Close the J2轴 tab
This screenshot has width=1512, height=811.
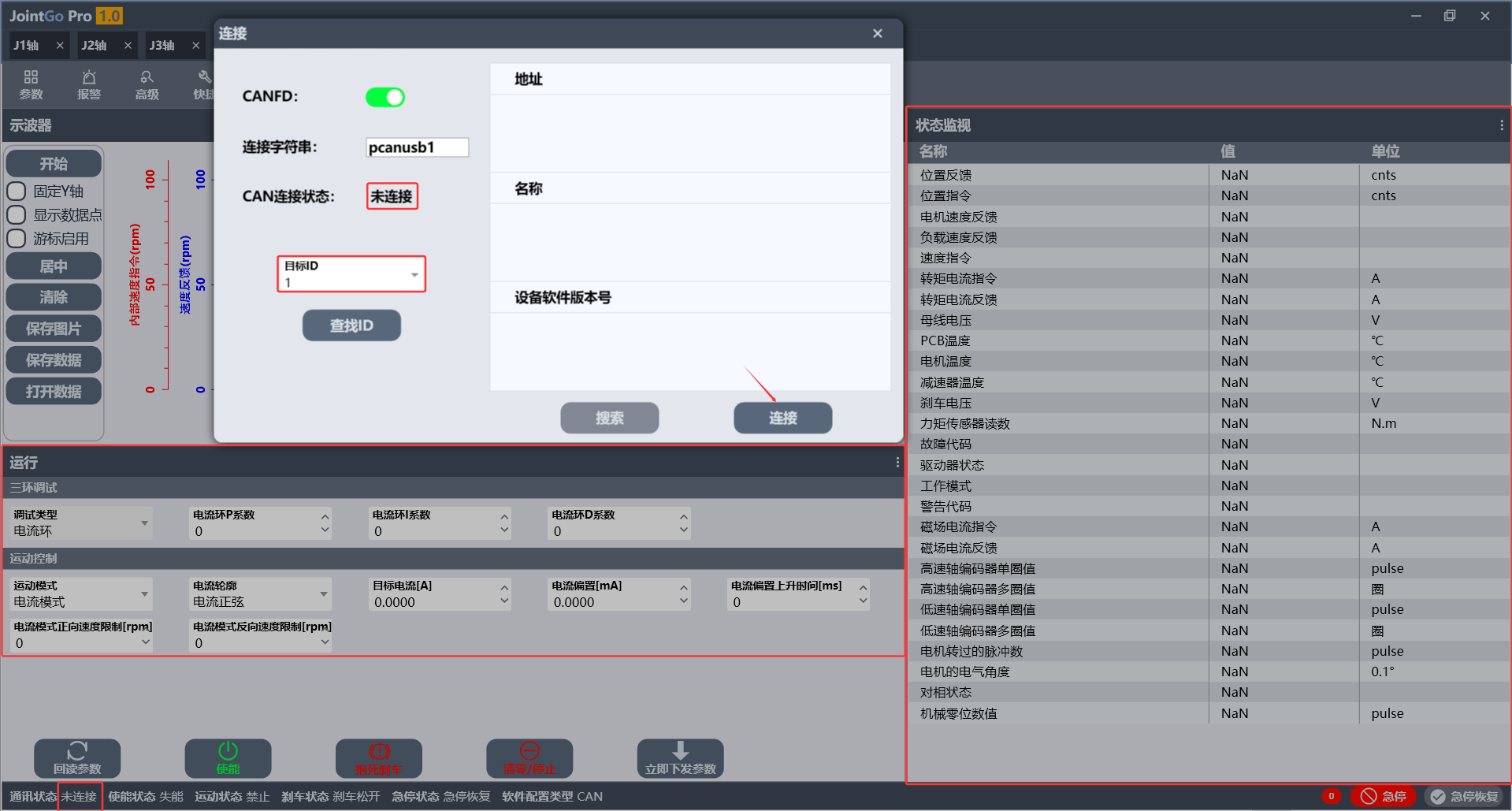pyautogui.click(x=128, y=46)
